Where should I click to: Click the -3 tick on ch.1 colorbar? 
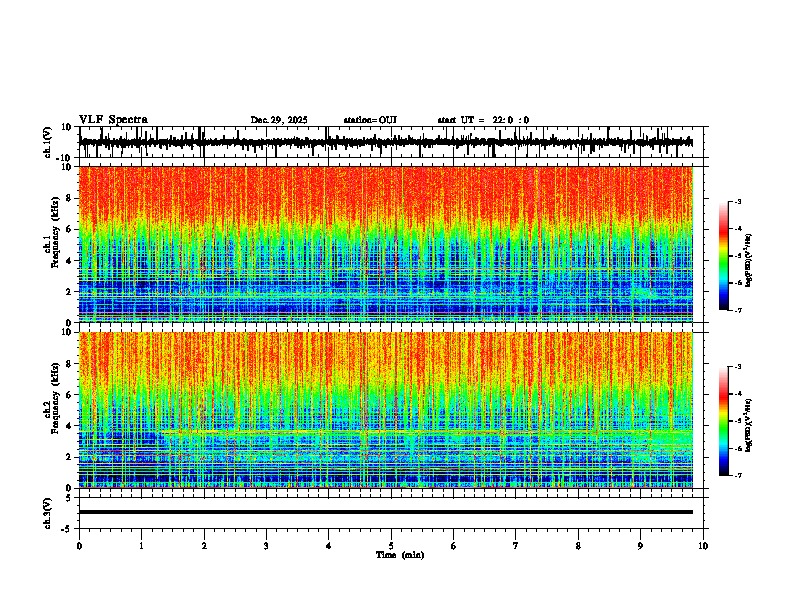(x=738, y=201)
